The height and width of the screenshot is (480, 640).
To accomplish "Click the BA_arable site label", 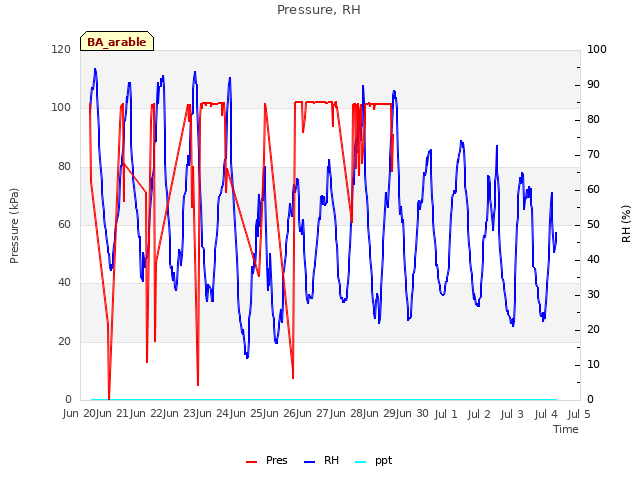I will [117, 41].
